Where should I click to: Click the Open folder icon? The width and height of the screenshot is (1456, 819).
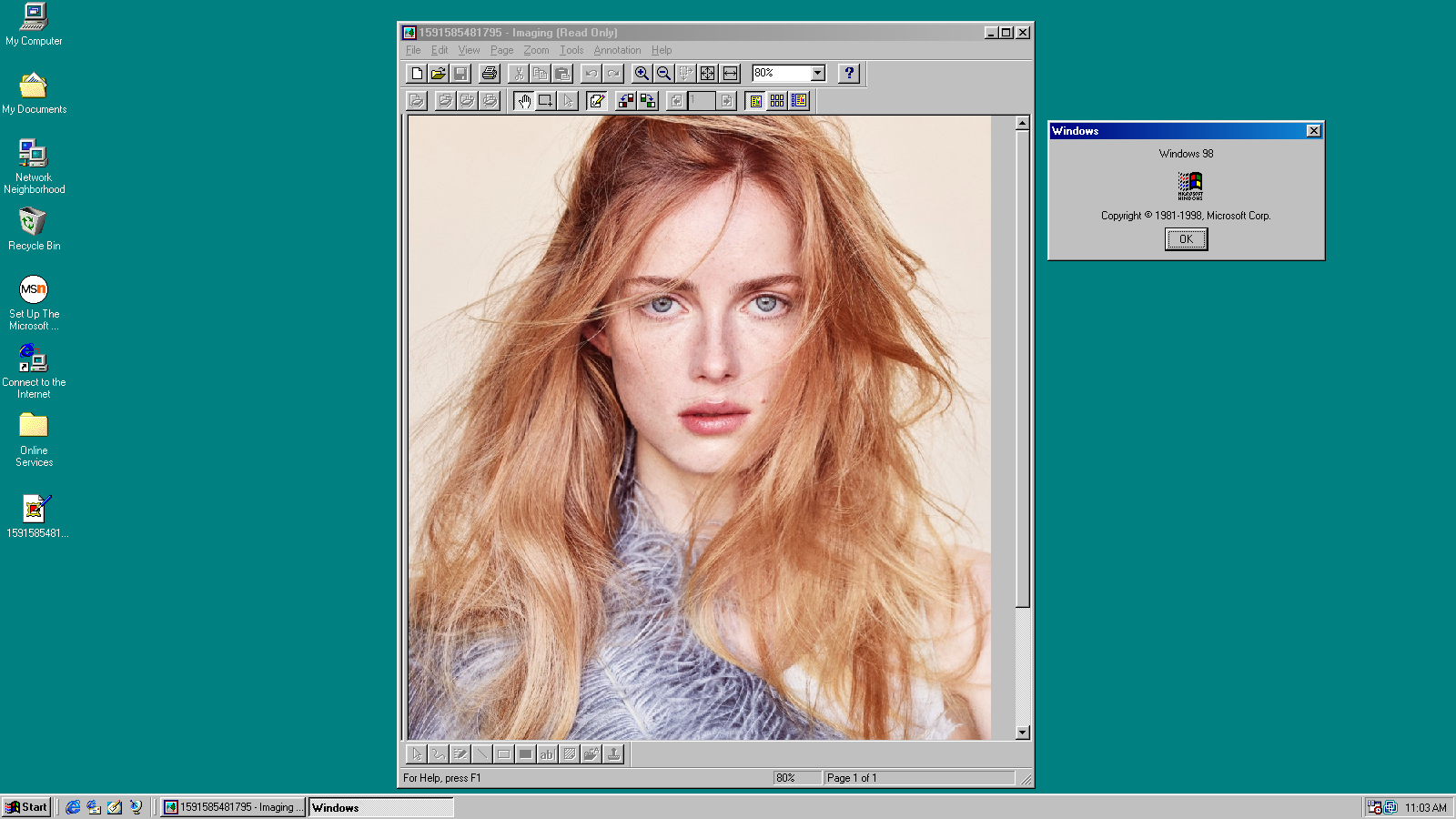[439, 74]
